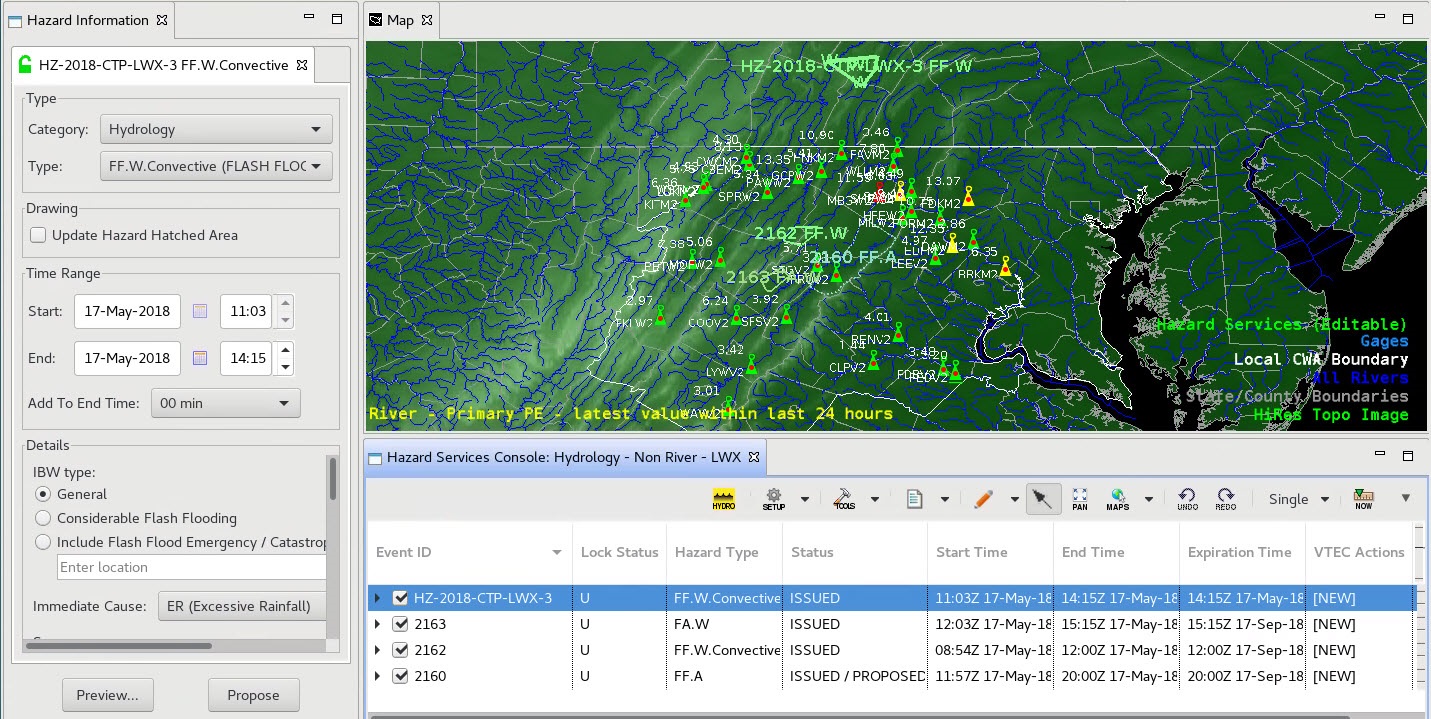
Task: Open the Category Hydrology dropdown
Action: click(216, 129)
